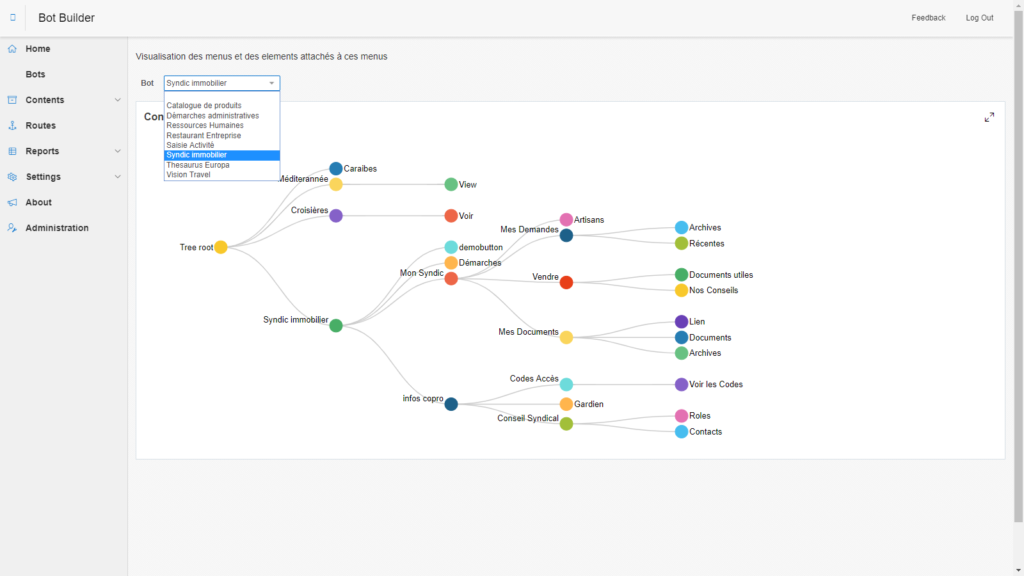Click the Voir les Codes node

(x=681, y=385)
